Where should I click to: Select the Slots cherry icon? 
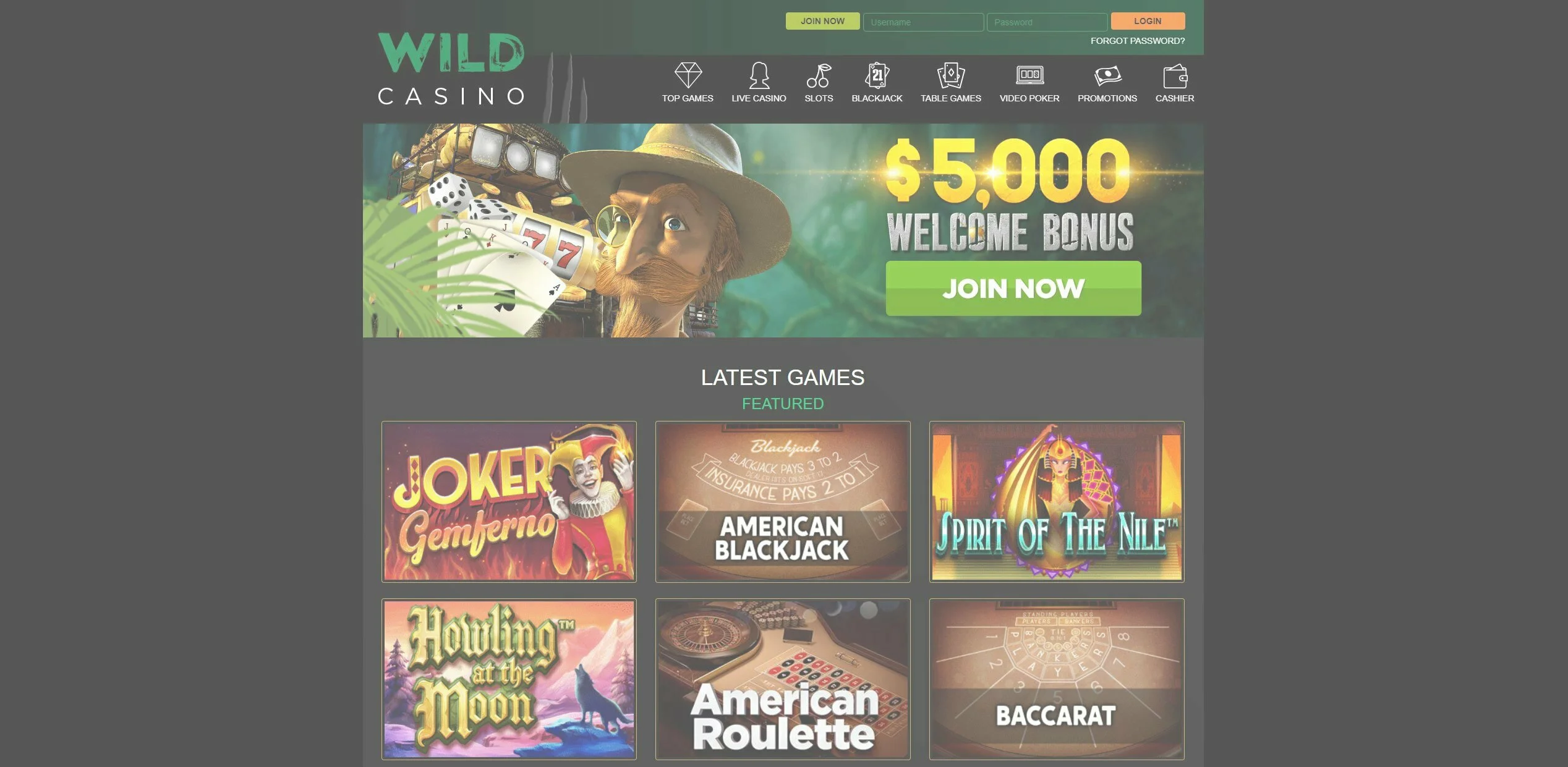pos(819,75)
